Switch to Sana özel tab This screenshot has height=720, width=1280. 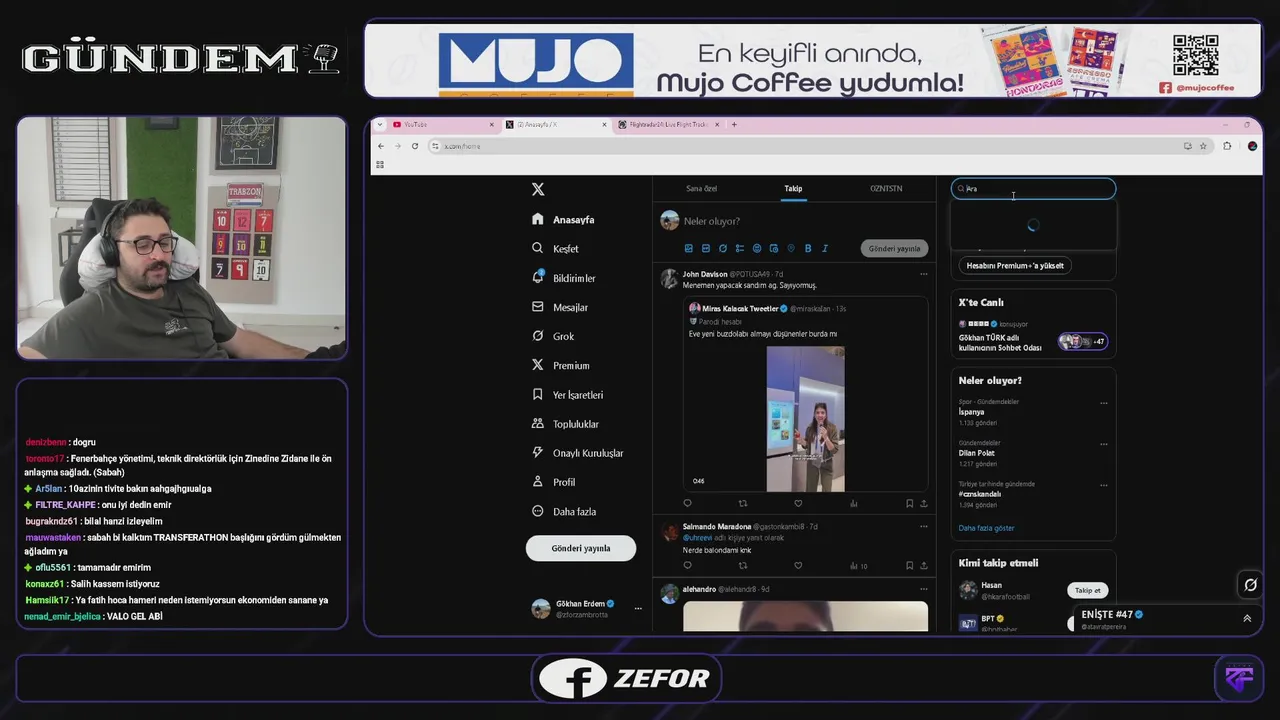(701, 188)
